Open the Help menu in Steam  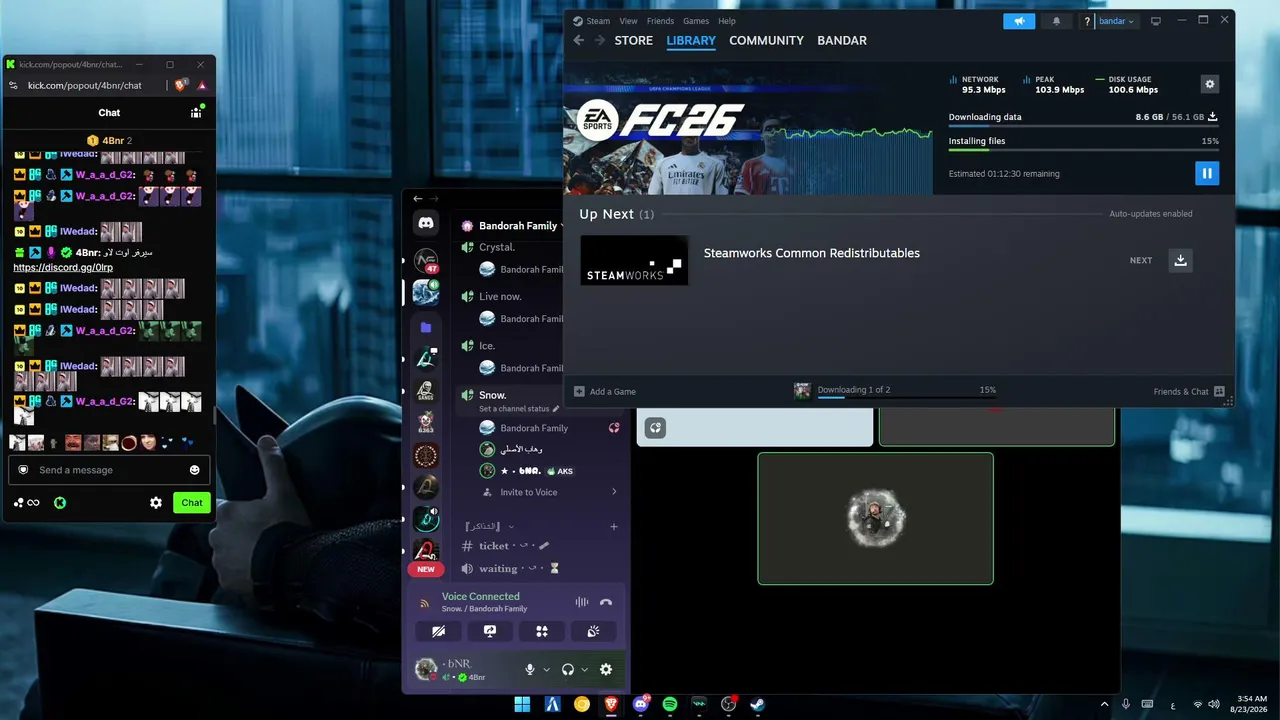727,21
